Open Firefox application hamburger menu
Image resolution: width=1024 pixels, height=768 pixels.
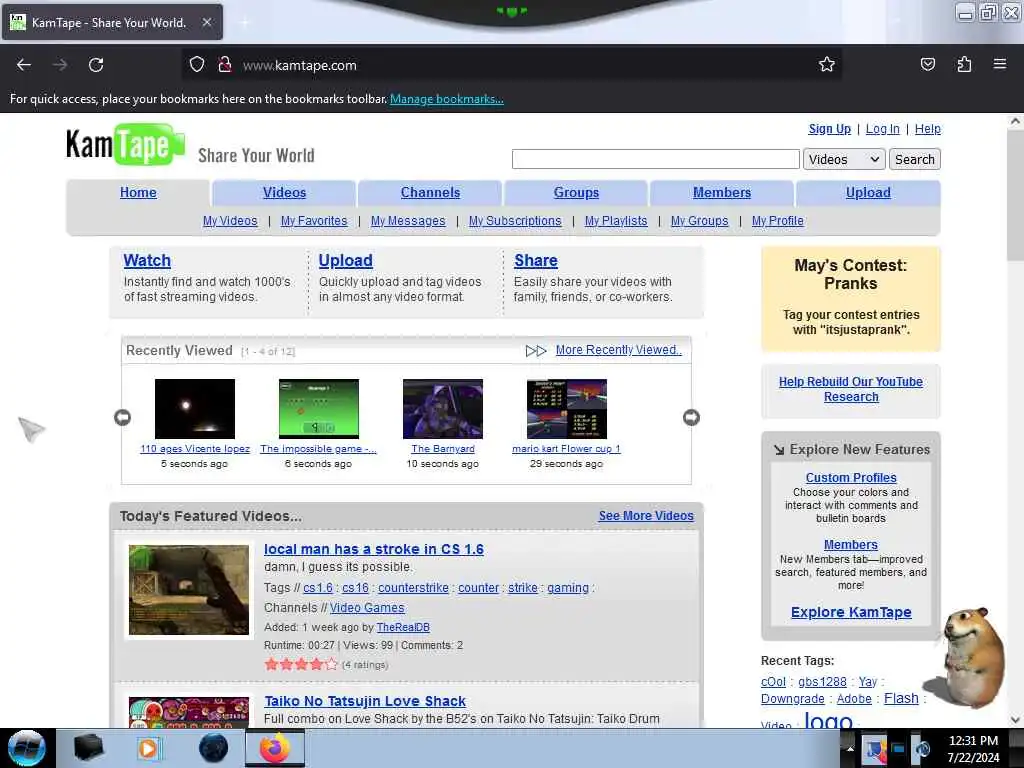click(999, 64)
